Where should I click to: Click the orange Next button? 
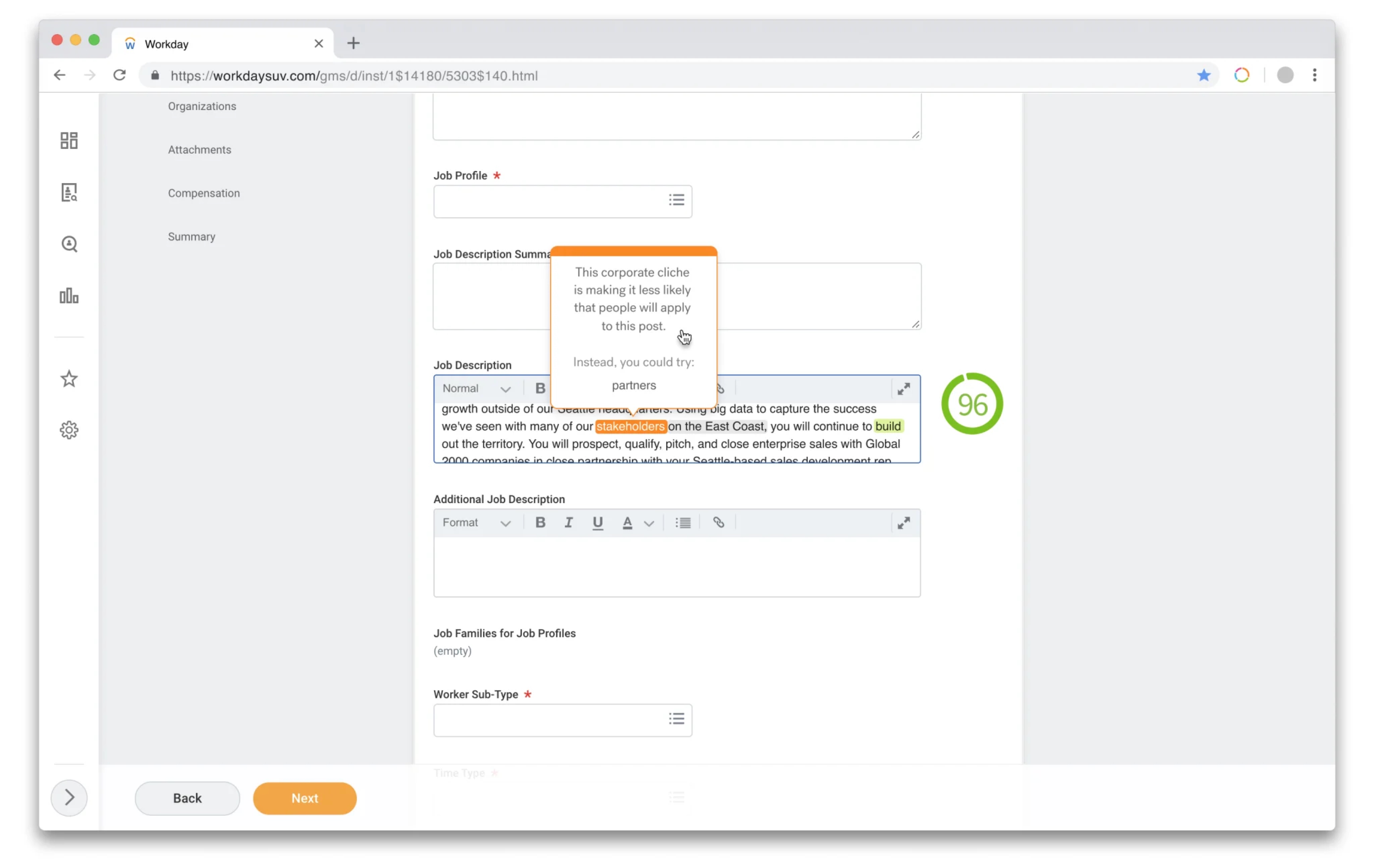click(x=305, y=798)
